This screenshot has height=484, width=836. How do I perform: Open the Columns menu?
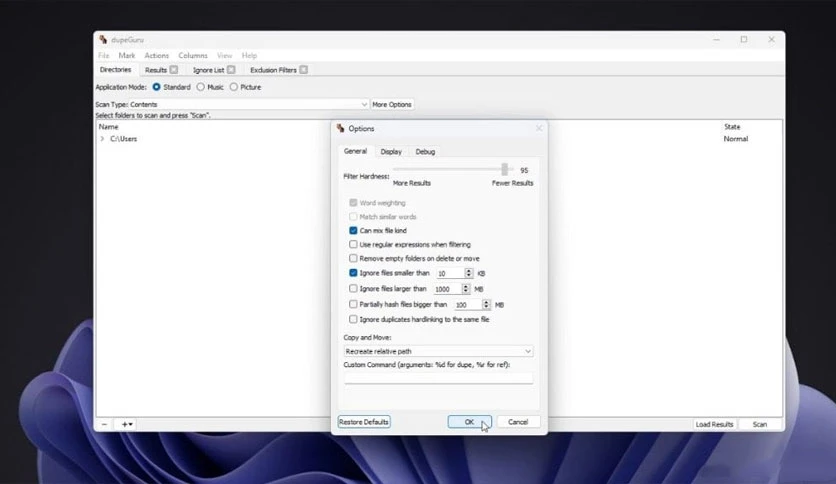193,55
